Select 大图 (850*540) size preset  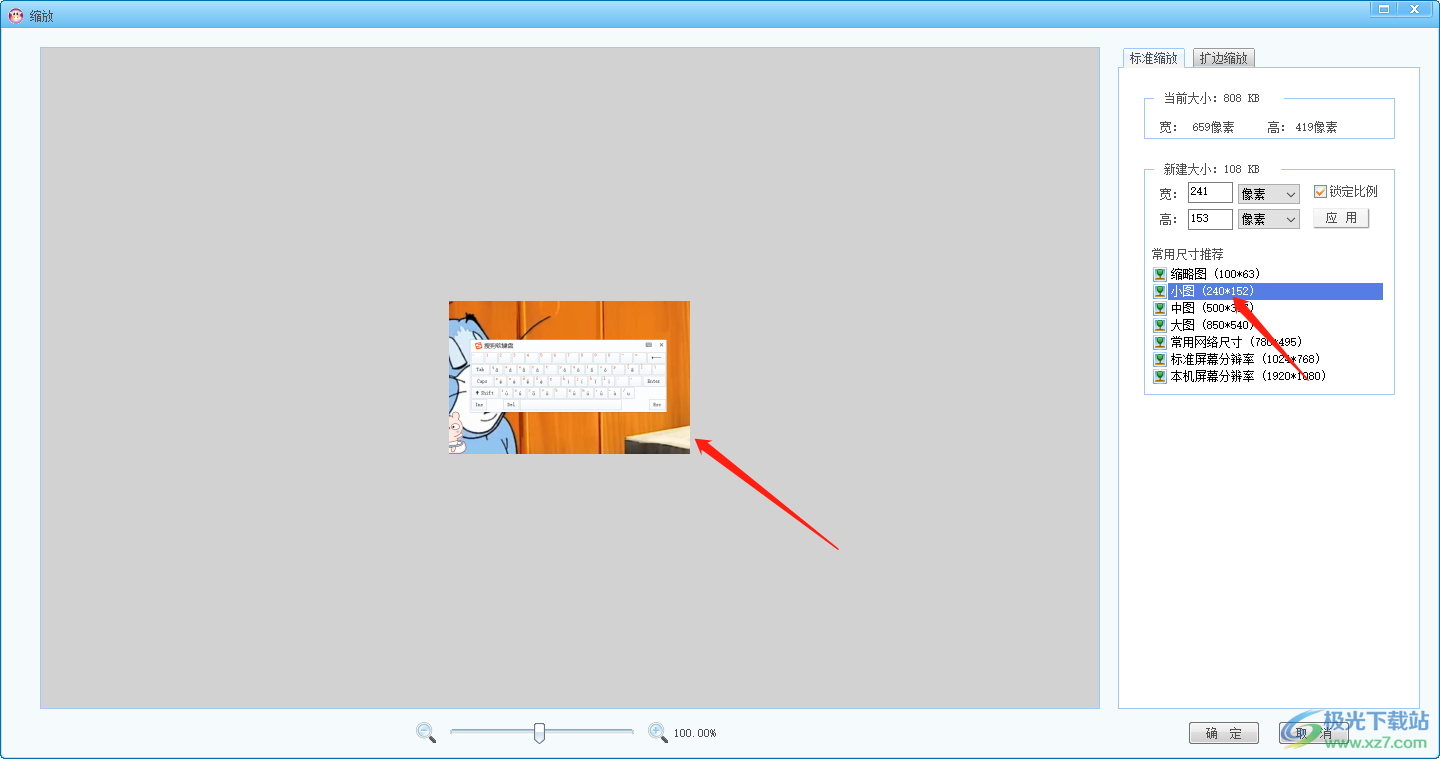pyautogui.click(x=1212, y=325)
